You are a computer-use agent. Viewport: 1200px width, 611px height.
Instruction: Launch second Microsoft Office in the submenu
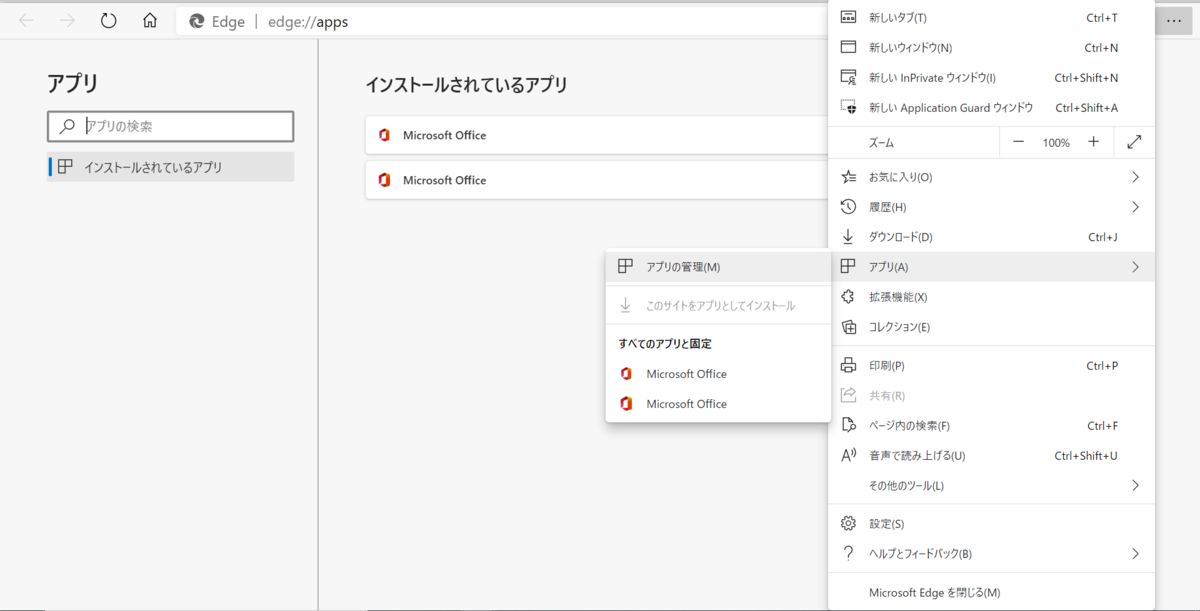[718, 404]
